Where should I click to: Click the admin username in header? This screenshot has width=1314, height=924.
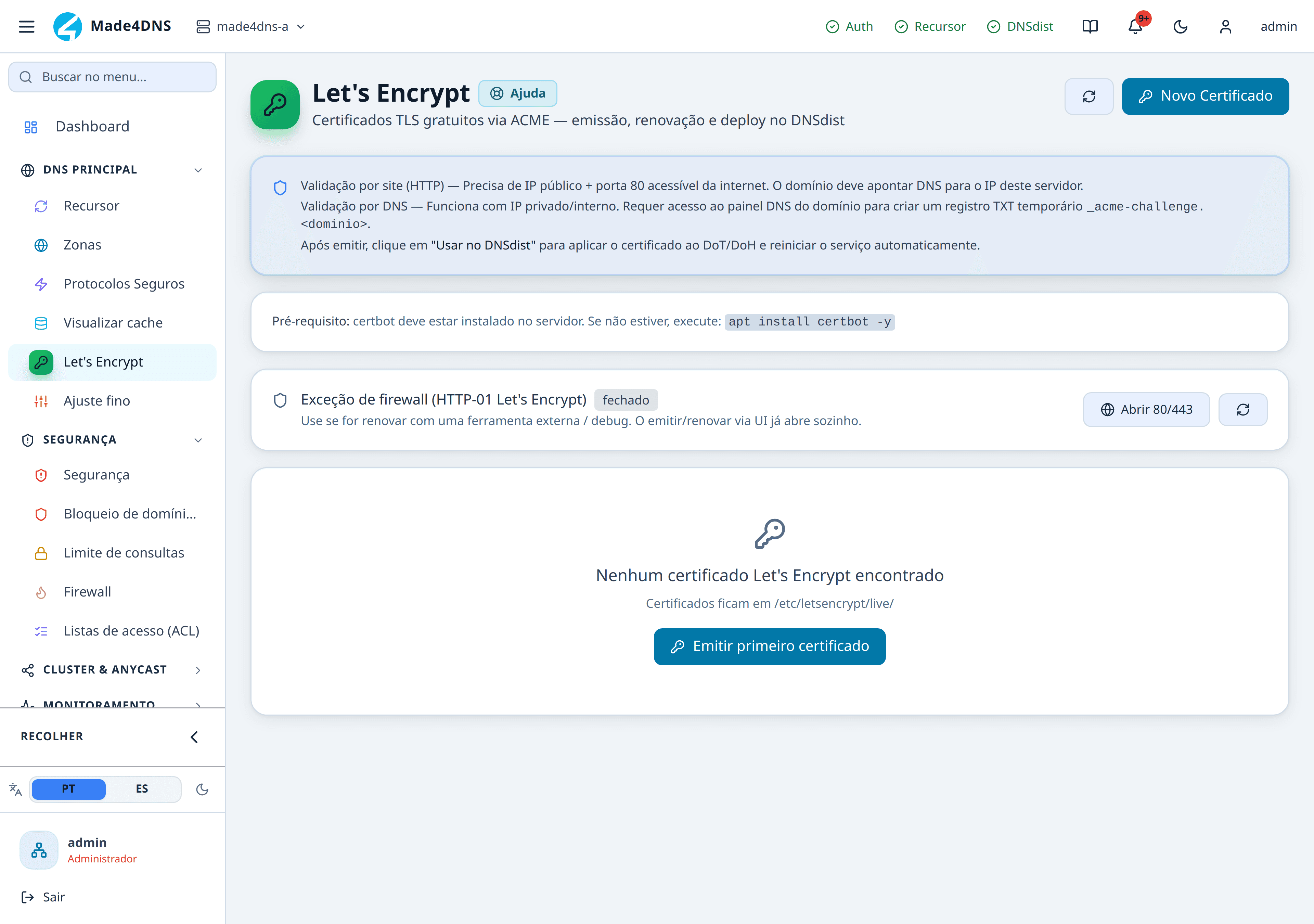pyautogui.click(x=1278, y=26)
